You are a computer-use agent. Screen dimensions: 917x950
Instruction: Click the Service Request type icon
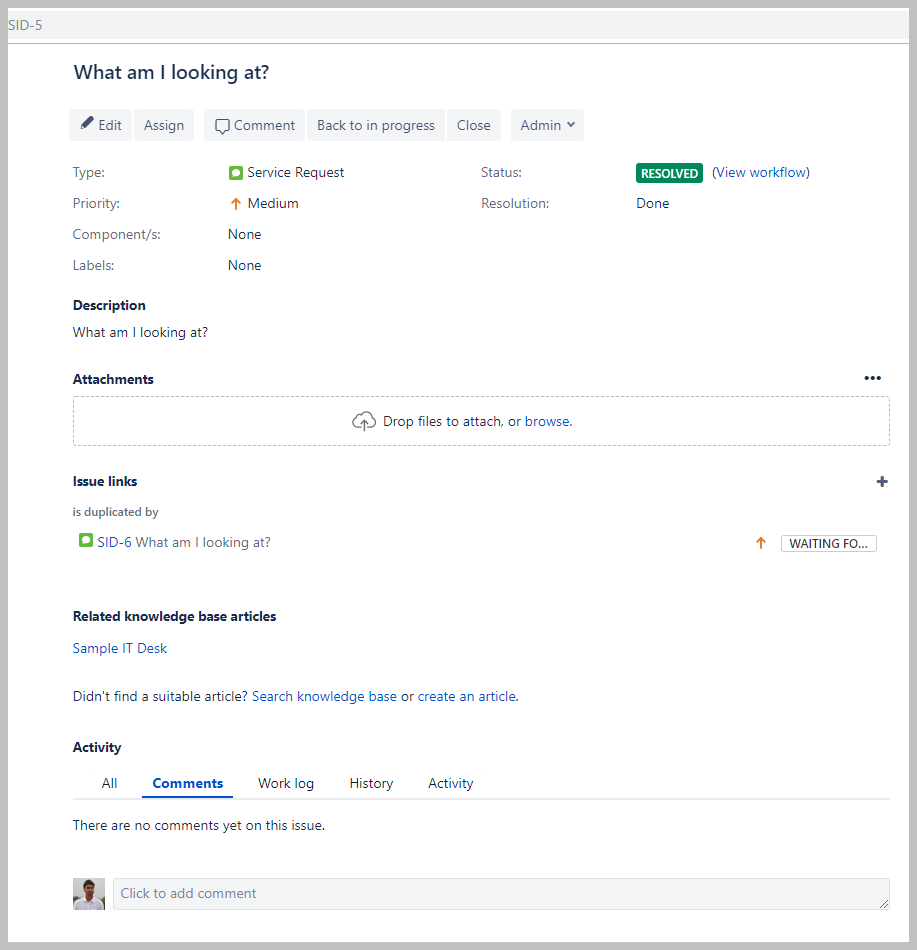(x=236, y=173)
